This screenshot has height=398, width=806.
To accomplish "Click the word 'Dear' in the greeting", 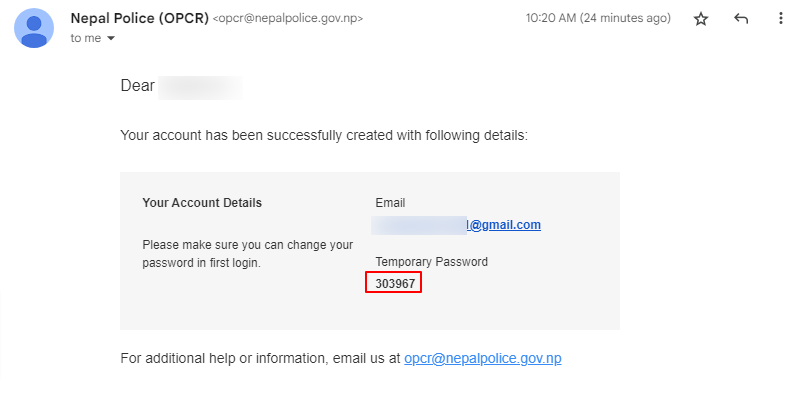I will 137,85.
